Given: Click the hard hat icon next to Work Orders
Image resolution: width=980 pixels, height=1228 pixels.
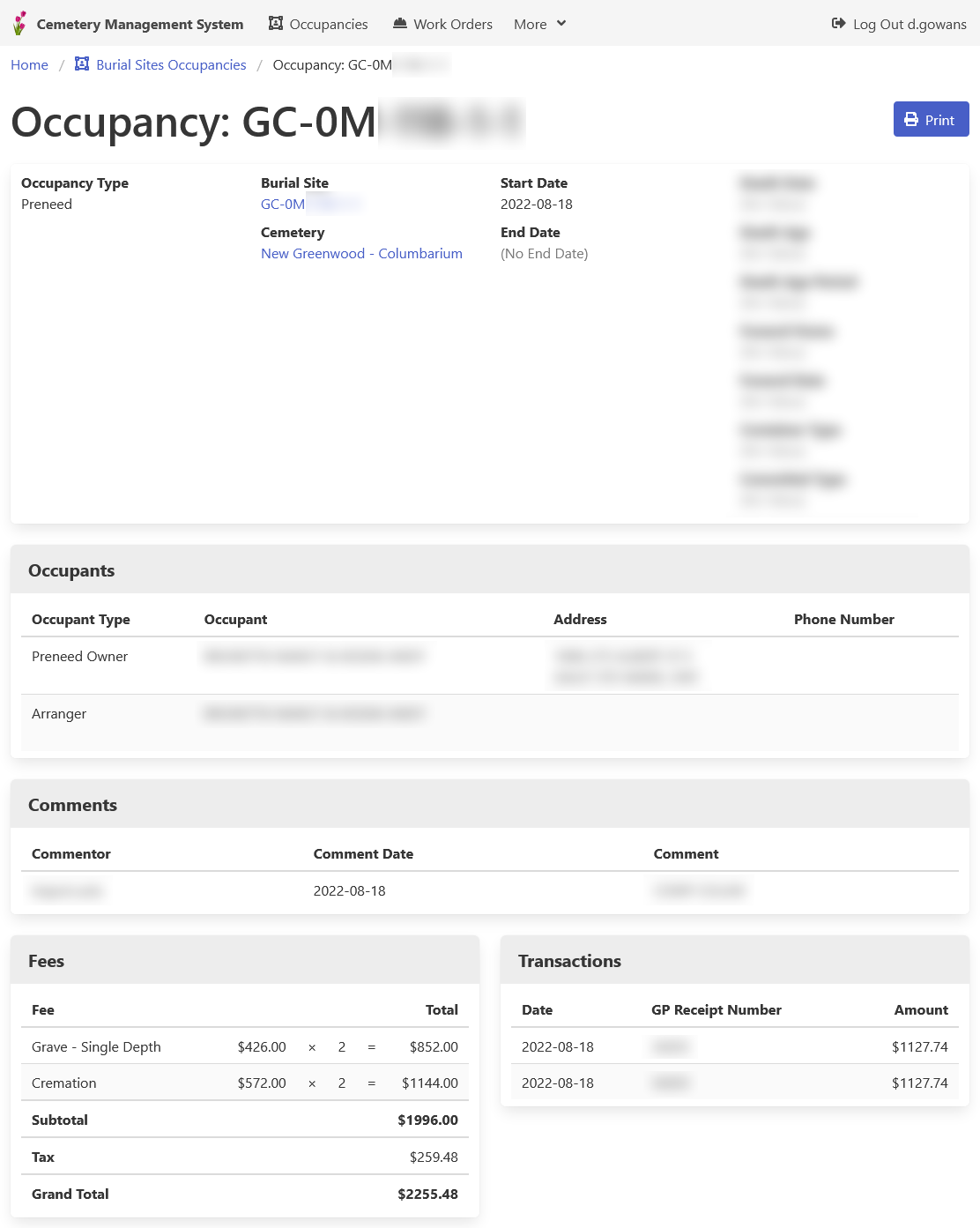Looking at the screenshot, I should (398, 22).
